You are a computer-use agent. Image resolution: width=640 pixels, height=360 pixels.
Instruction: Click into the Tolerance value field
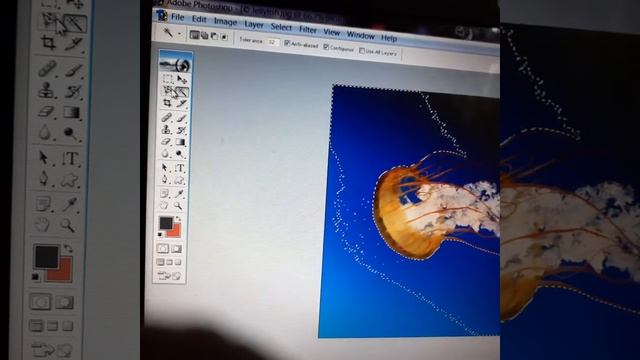[x=273, y=42]
